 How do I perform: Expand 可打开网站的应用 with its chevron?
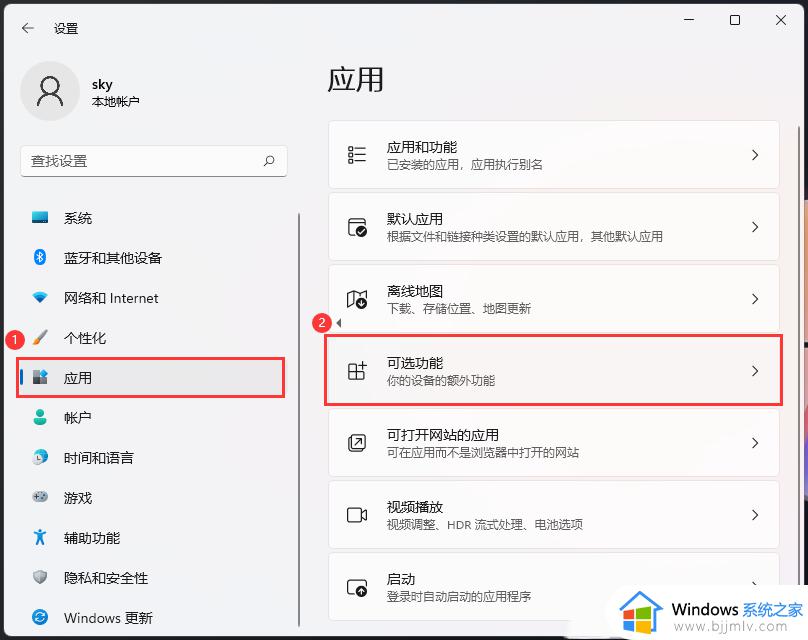coord(755,443)
